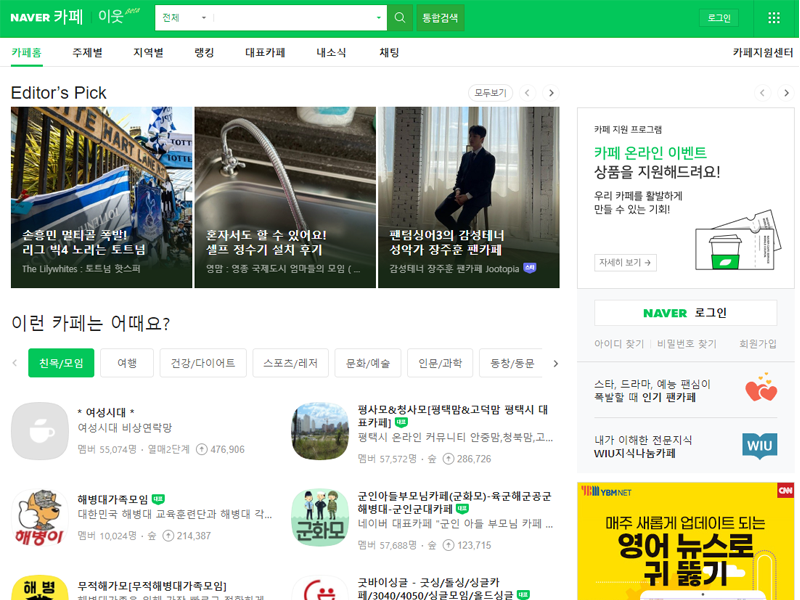Select the 인문/과학 category chip
This screenshot has width=800, height=600.
440,363
